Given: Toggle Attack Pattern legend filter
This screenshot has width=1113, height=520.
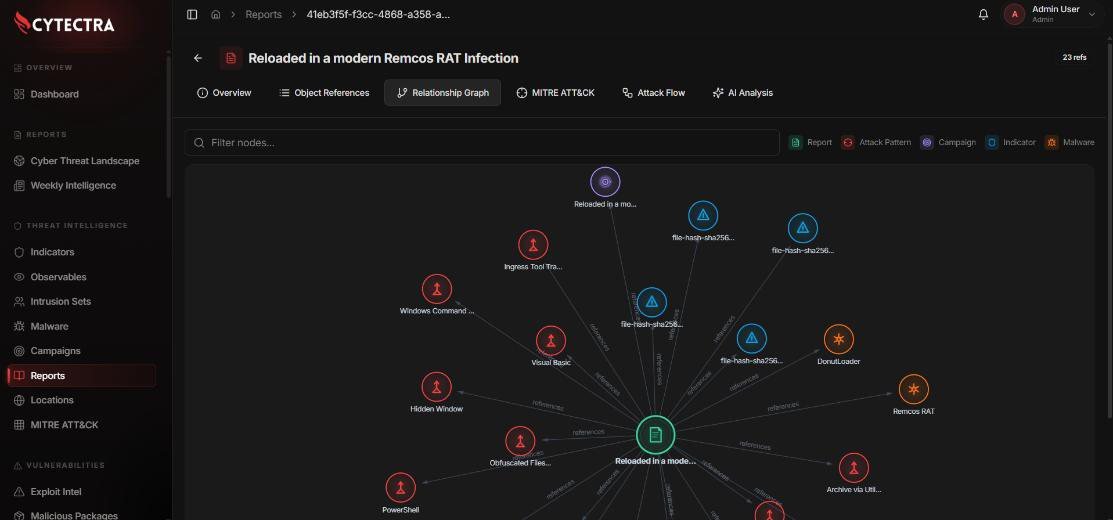Looking at the screenshot, I should 877,143.
